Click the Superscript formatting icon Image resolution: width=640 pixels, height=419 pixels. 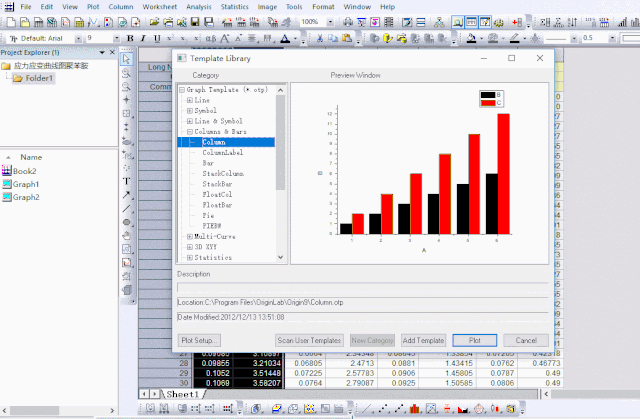[x=170, y=38]
